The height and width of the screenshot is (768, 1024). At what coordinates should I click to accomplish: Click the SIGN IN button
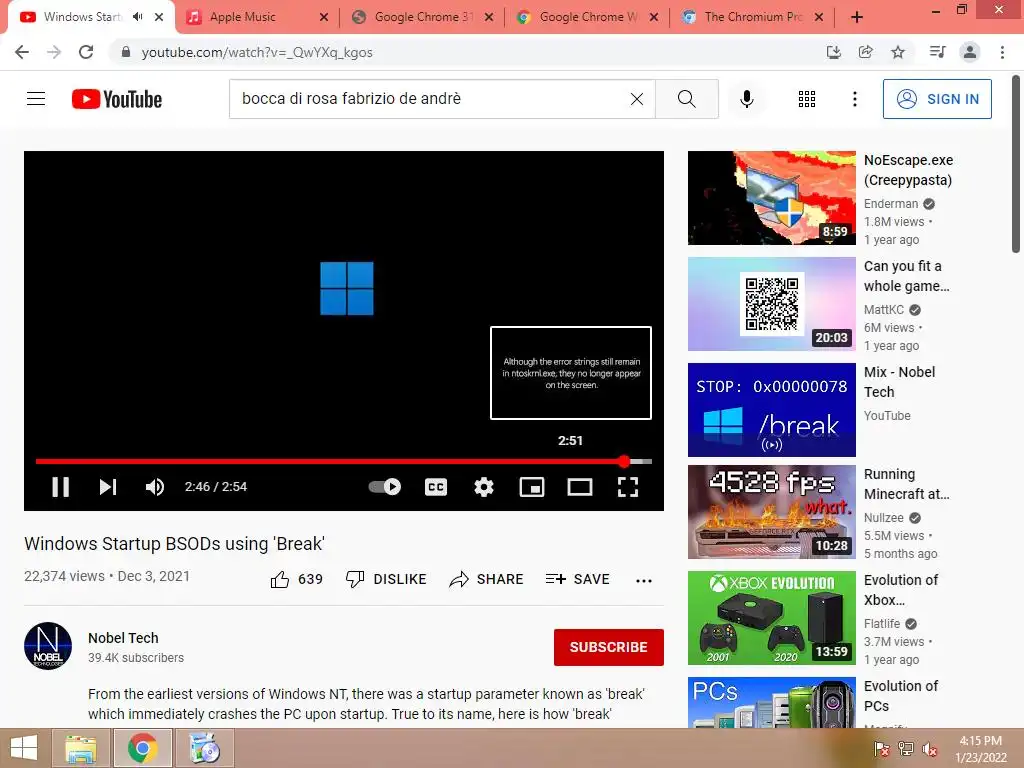click(937, 99)
